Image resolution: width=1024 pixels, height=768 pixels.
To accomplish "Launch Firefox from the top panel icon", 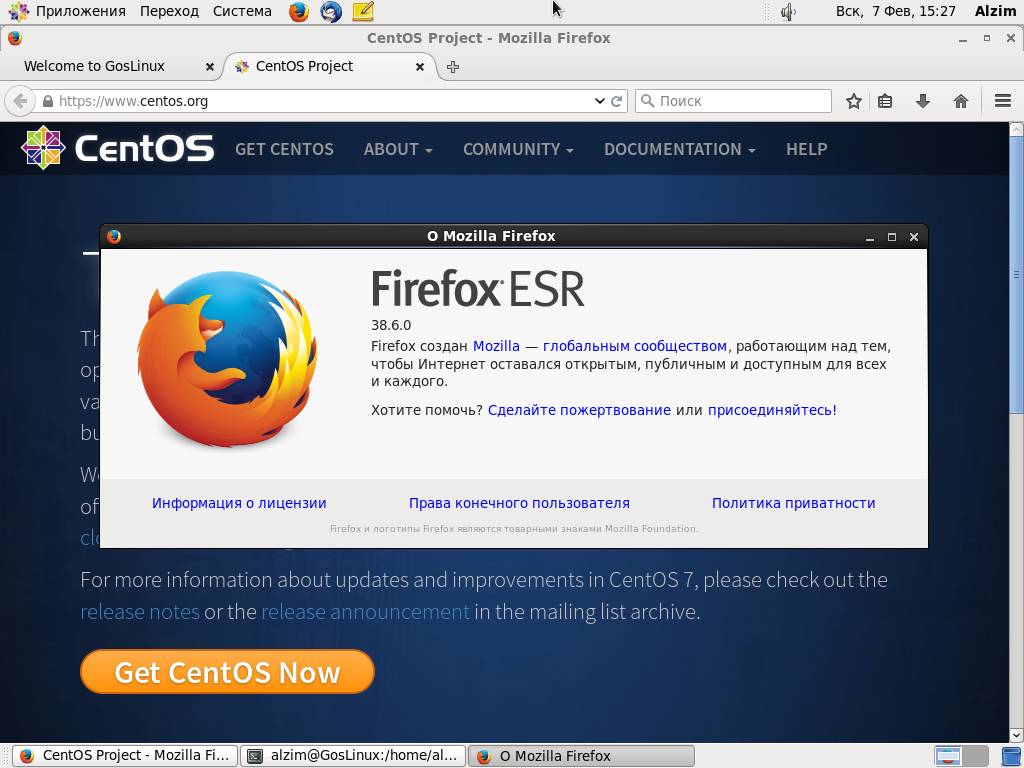I will point(298,11).
